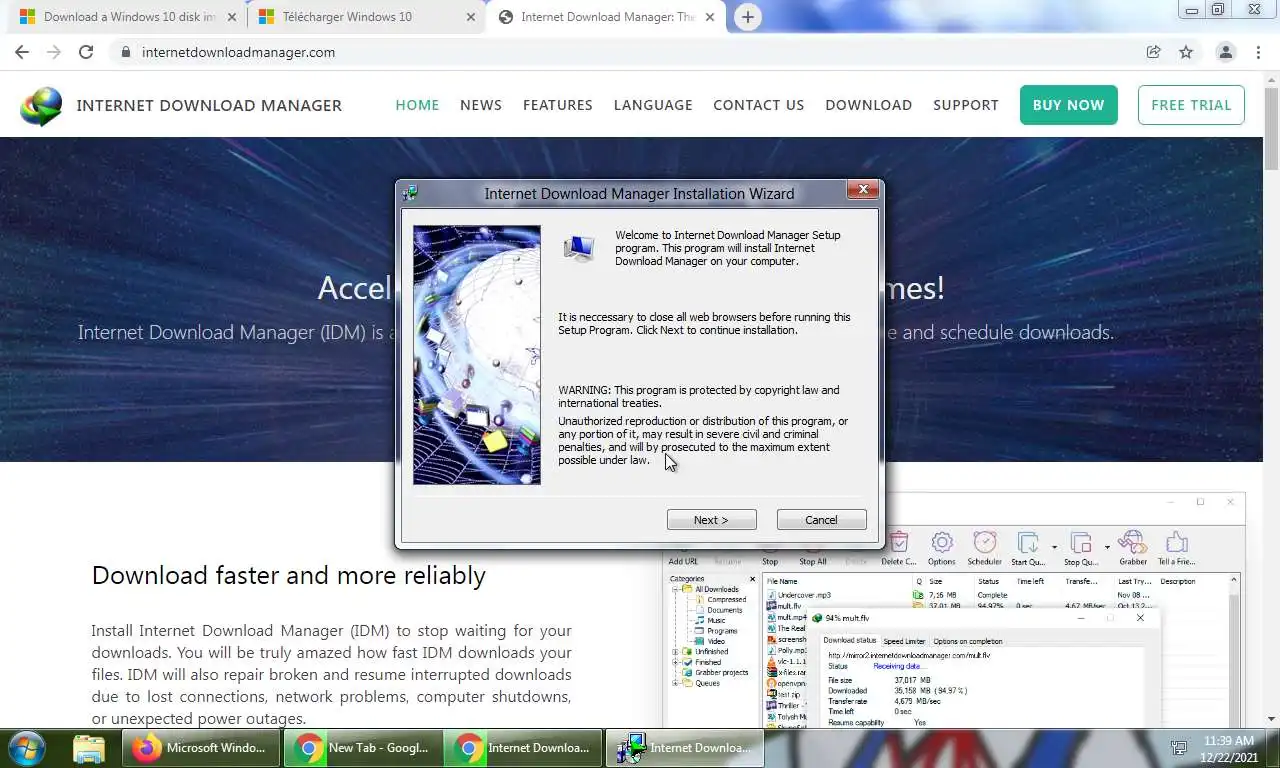This screenshot has height=768, width=1280.
Task: Click the BUY NOW button
Action: (1069, 105)
